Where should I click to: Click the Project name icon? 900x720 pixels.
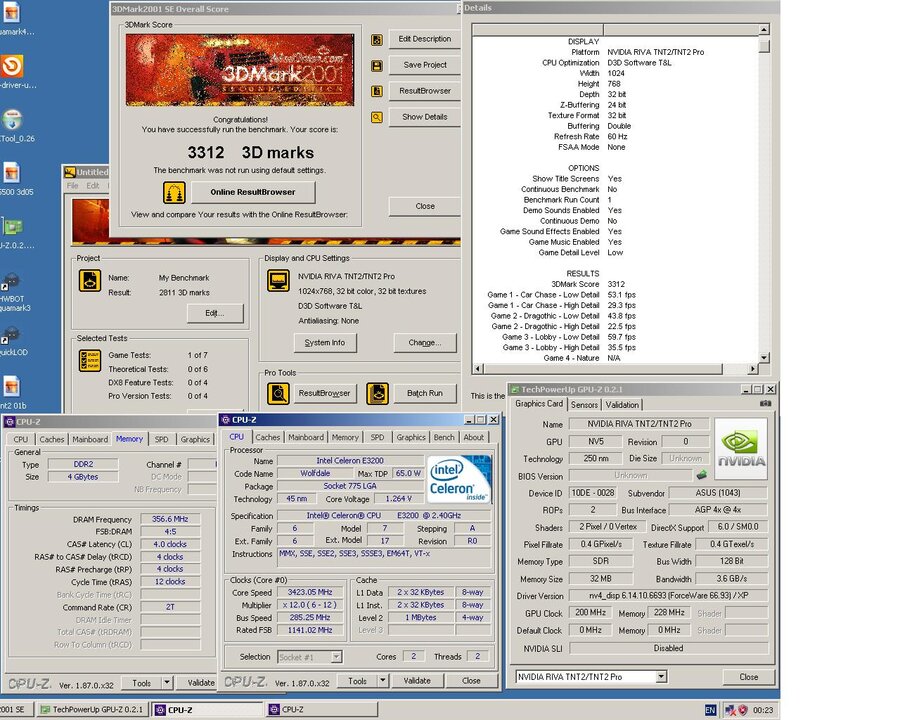click(90, 281)
